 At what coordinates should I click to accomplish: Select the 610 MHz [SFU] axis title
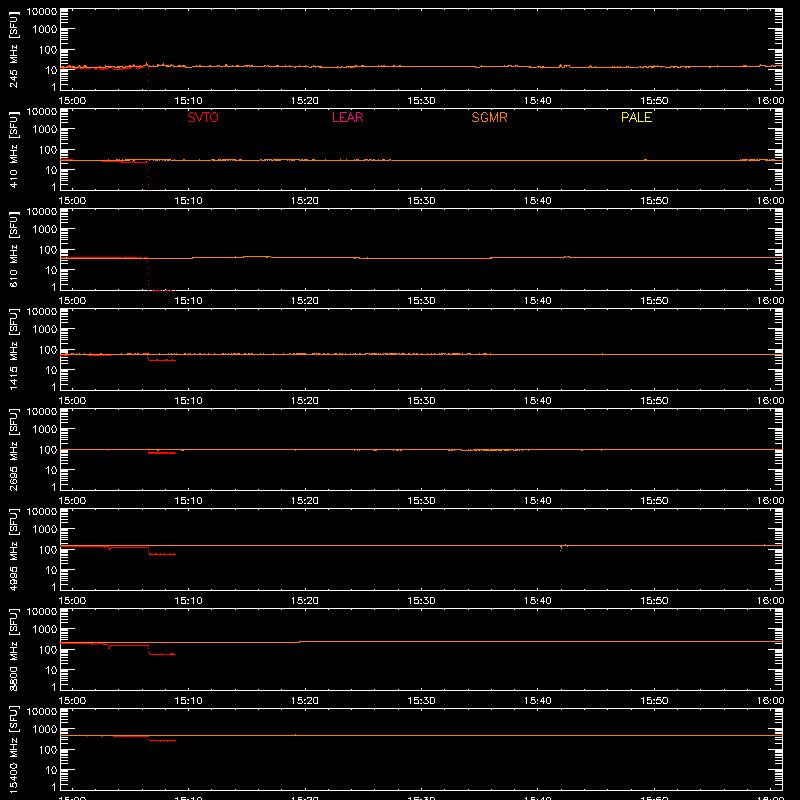pos(13,250)
